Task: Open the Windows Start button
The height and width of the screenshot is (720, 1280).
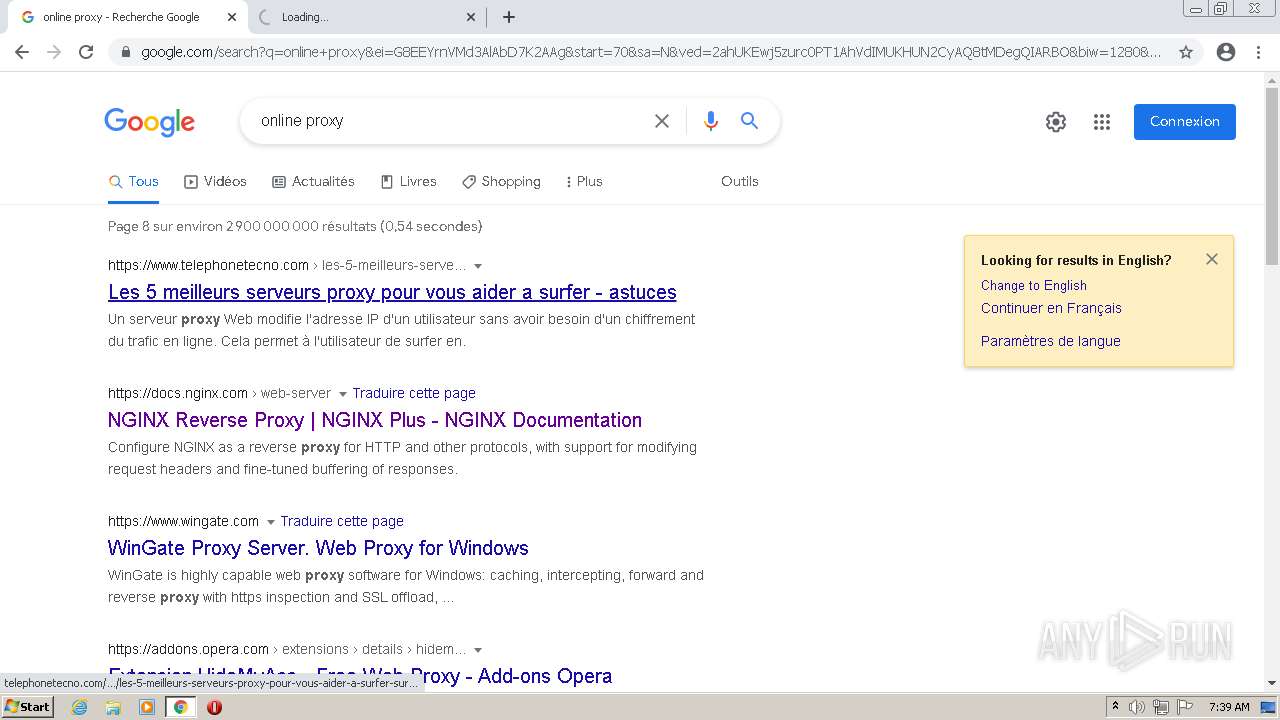Action: 28,707
